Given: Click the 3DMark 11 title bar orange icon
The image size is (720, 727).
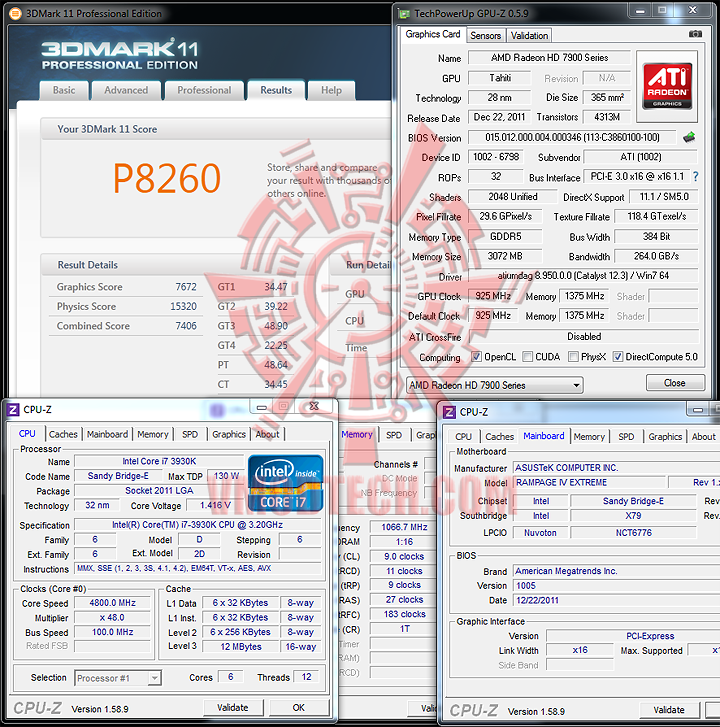Looking at the screenshot, I should [x=15, y=13].
